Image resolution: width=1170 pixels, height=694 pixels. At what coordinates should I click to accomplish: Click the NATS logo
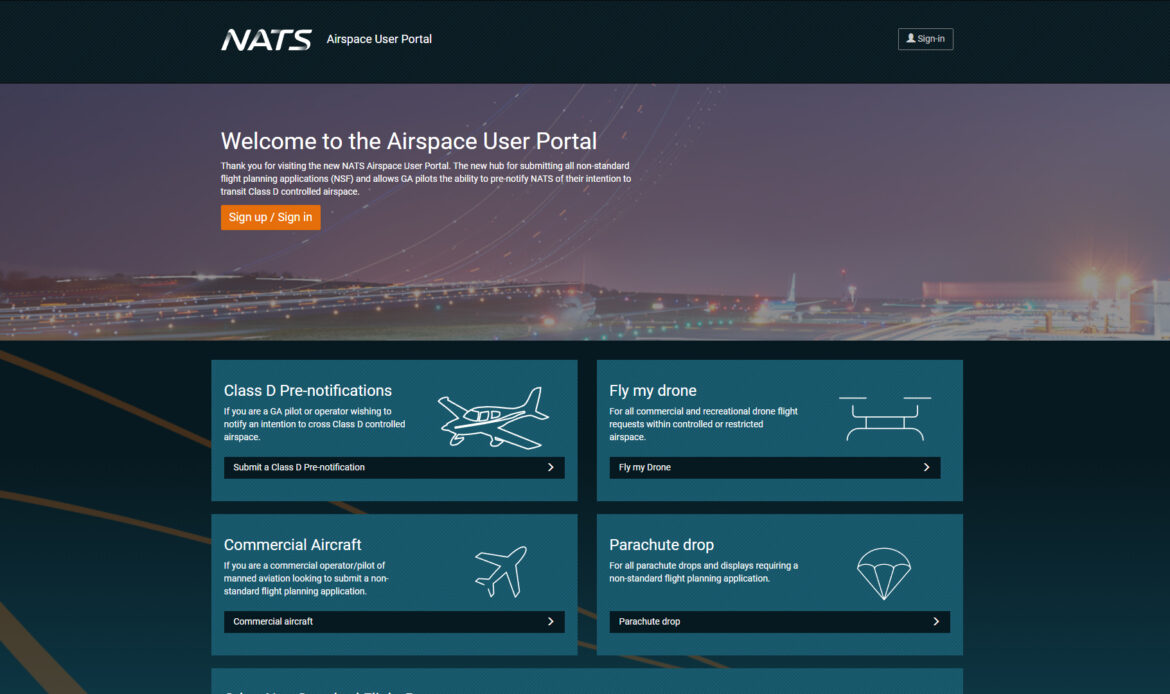point(266,40)
